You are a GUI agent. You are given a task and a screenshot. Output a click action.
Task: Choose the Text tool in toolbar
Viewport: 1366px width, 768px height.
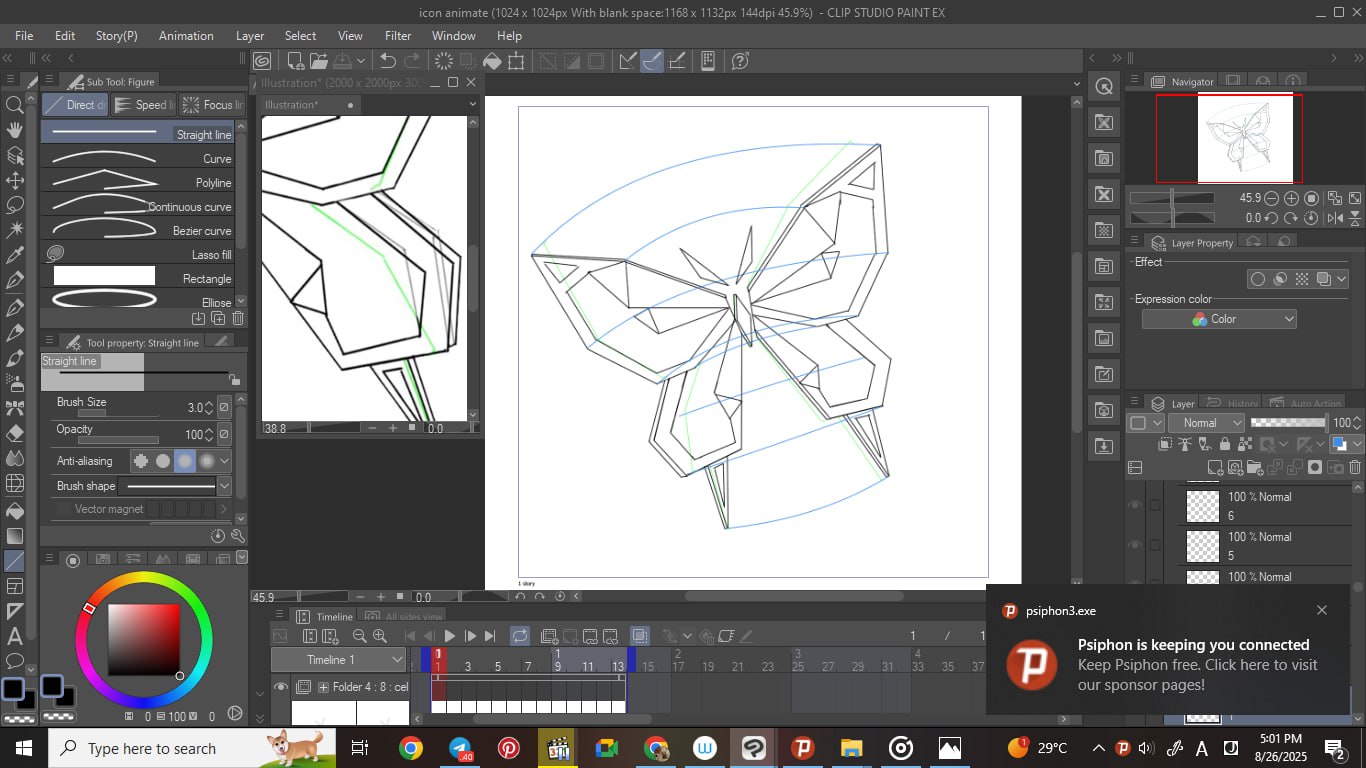15,636
